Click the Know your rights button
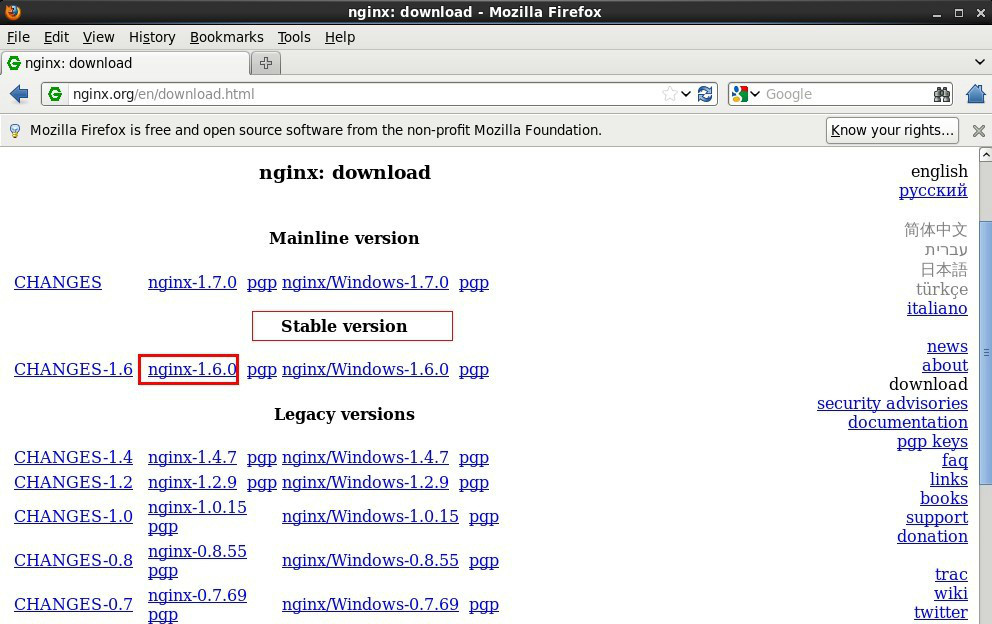This screenshot has width=992, height=624. tap(892, 130)
